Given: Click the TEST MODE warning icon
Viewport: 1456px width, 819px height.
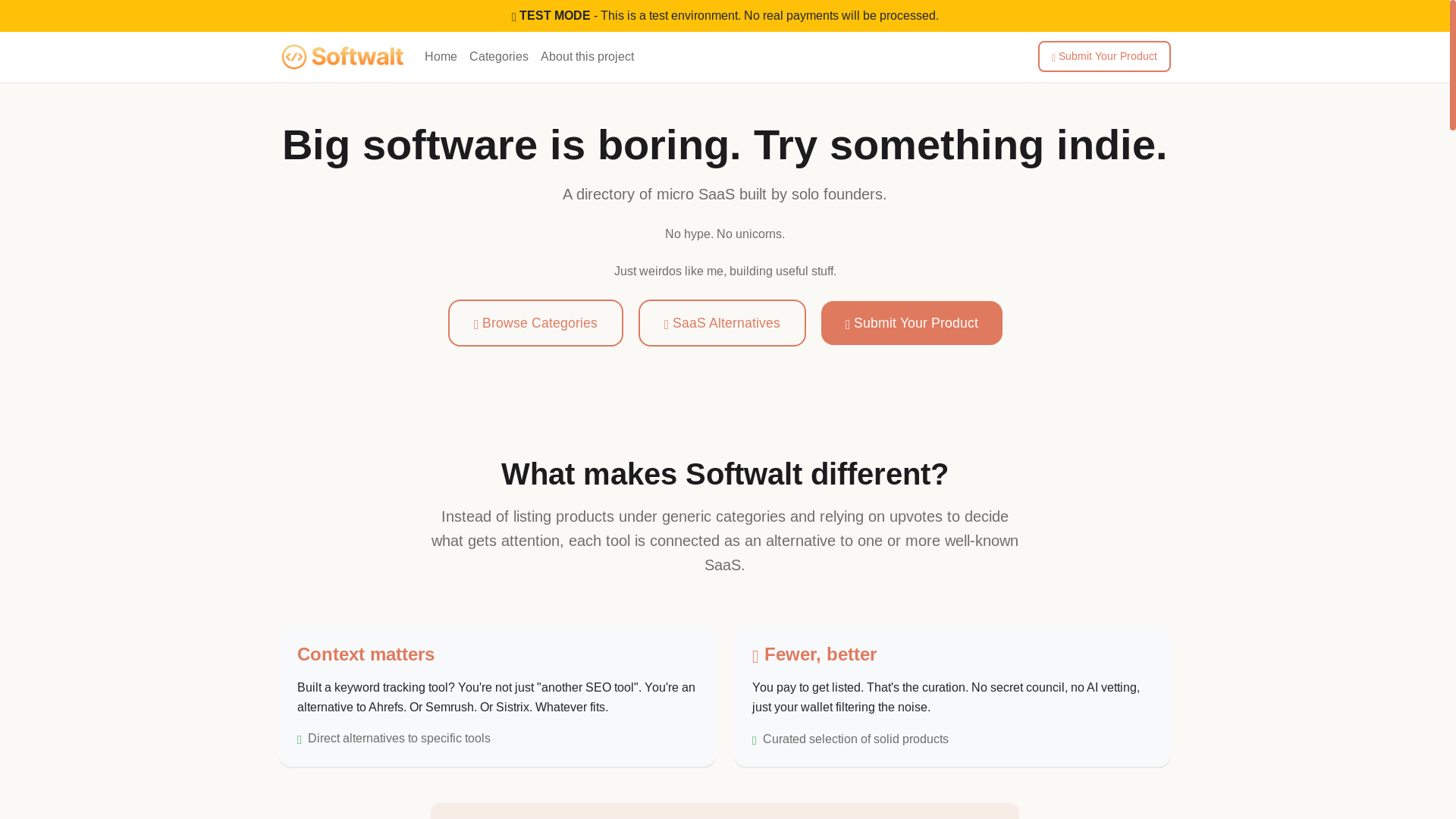Looking at the screenshot, I should point(513,17).
